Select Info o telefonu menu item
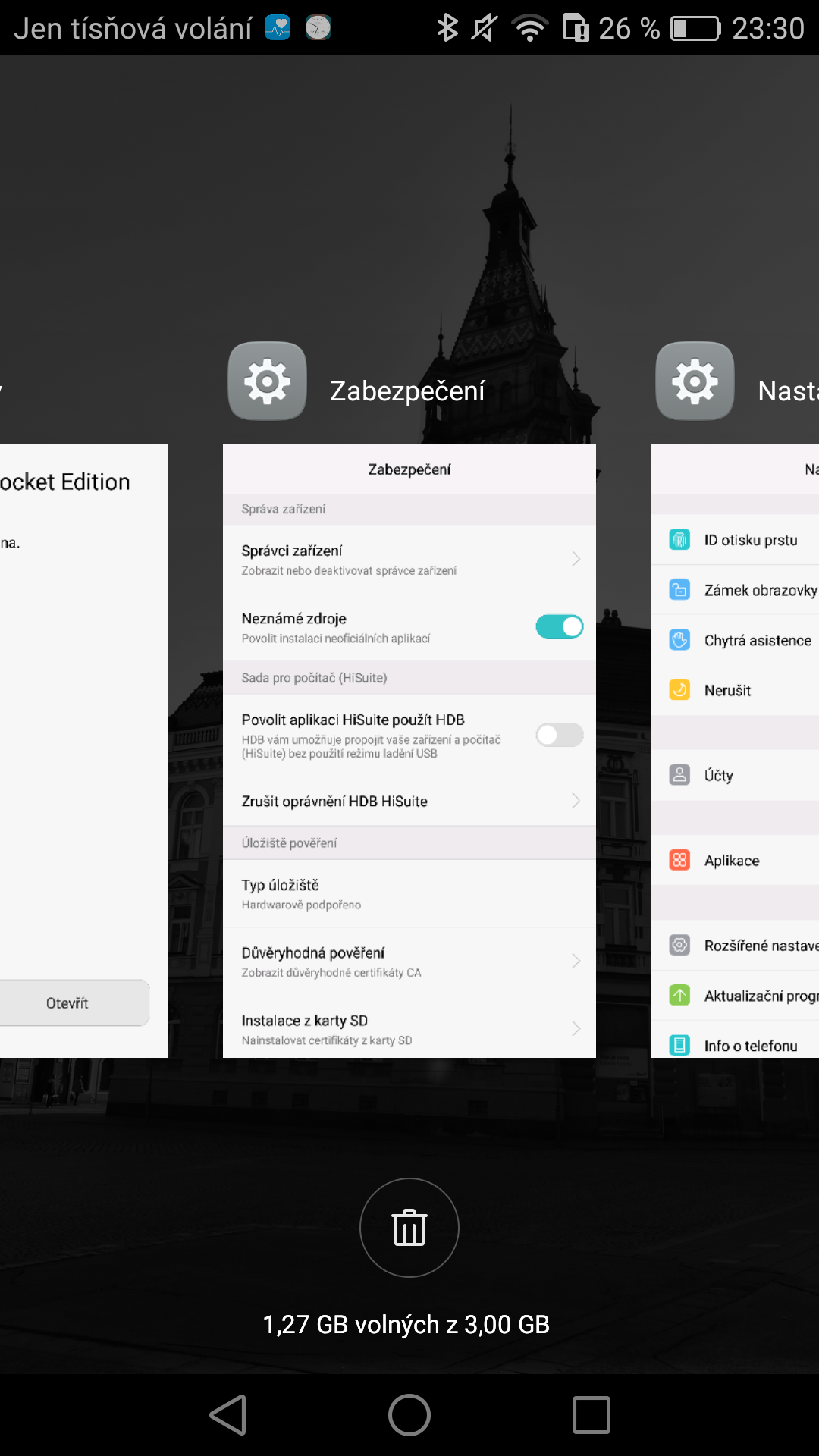 pos(750,1046)
